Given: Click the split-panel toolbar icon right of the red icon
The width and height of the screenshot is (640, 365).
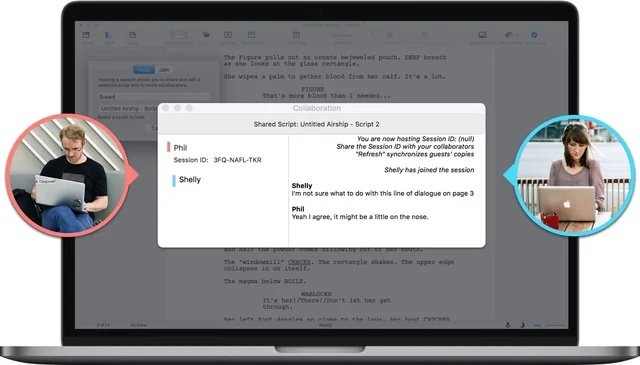Looking at the screenshot, I should [252, 35].
